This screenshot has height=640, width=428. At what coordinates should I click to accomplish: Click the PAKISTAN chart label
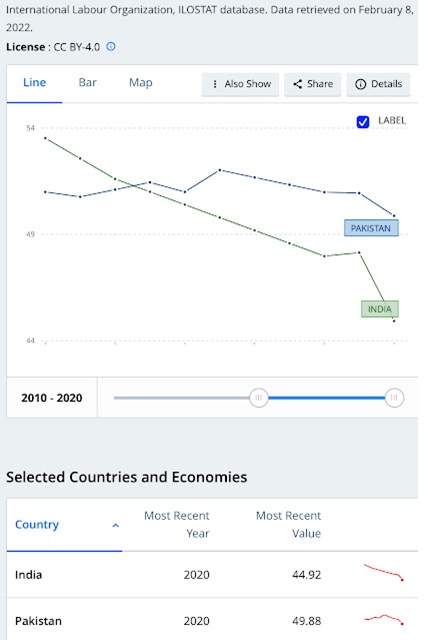click(x=371, y=228)
